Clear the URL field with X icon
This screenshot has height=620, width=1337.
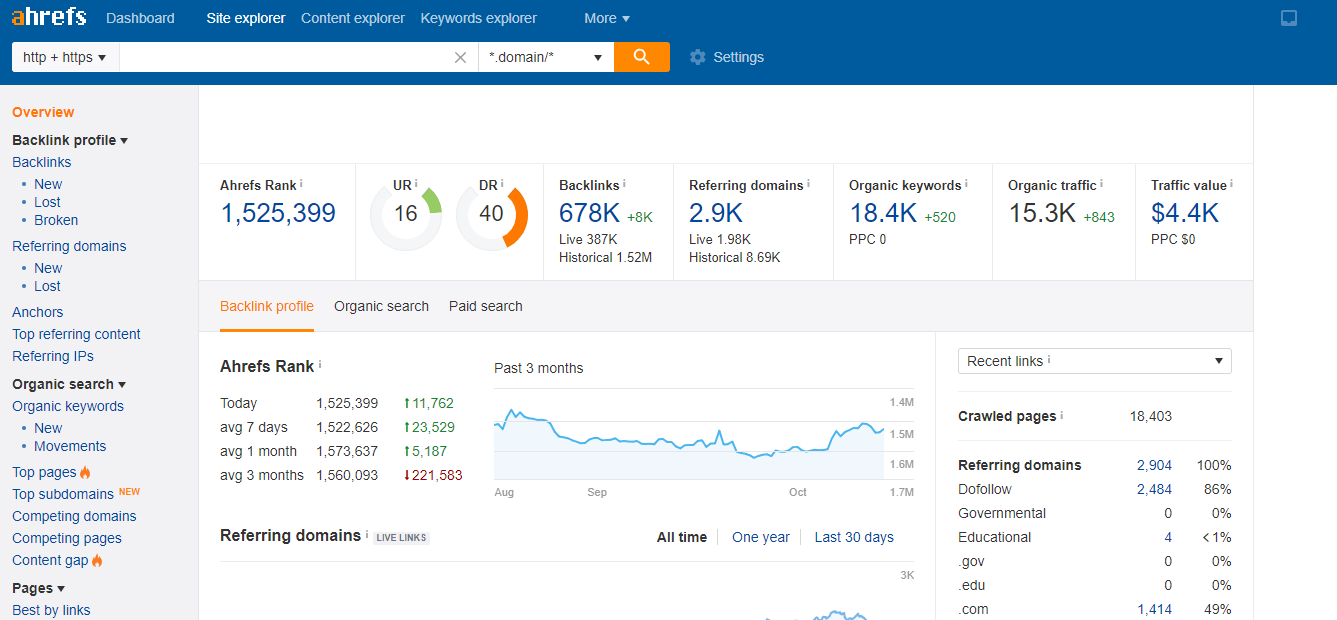[x=460, y=57]
